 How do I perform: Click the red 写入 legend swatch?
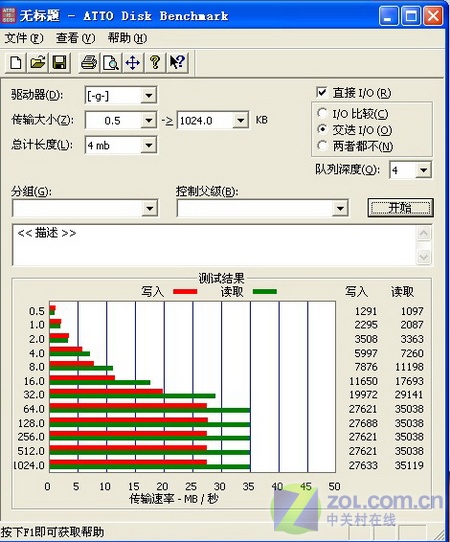click(185, 292)
